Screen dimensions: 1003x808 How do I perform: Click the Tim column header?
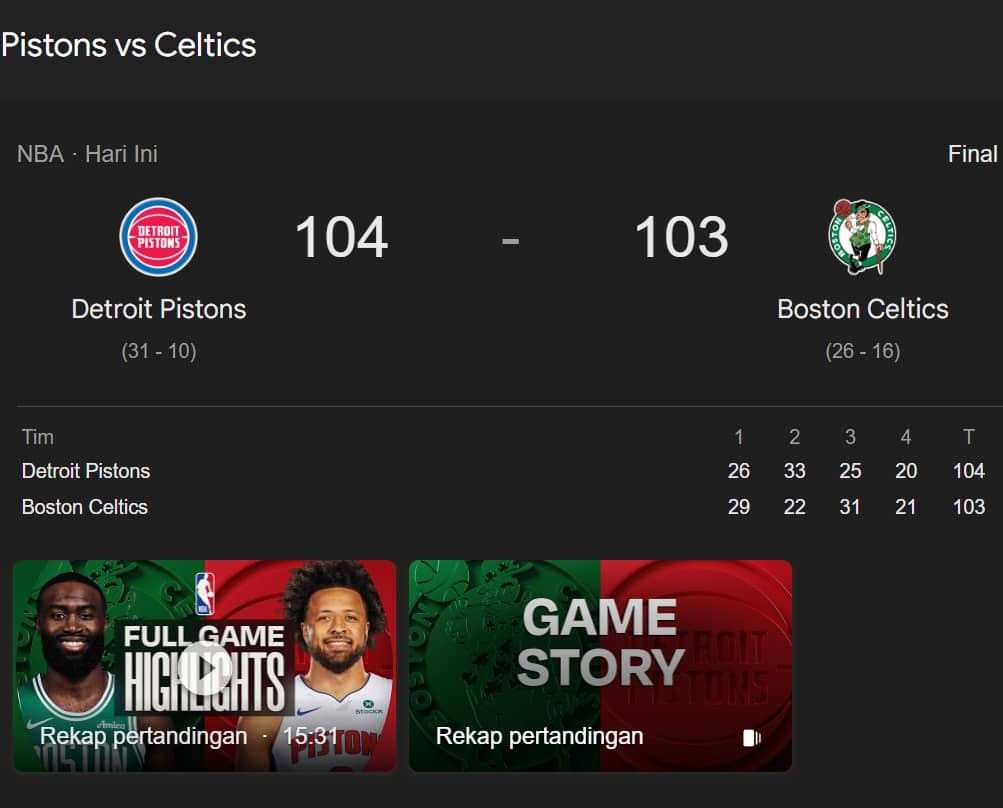coord(38,437)
